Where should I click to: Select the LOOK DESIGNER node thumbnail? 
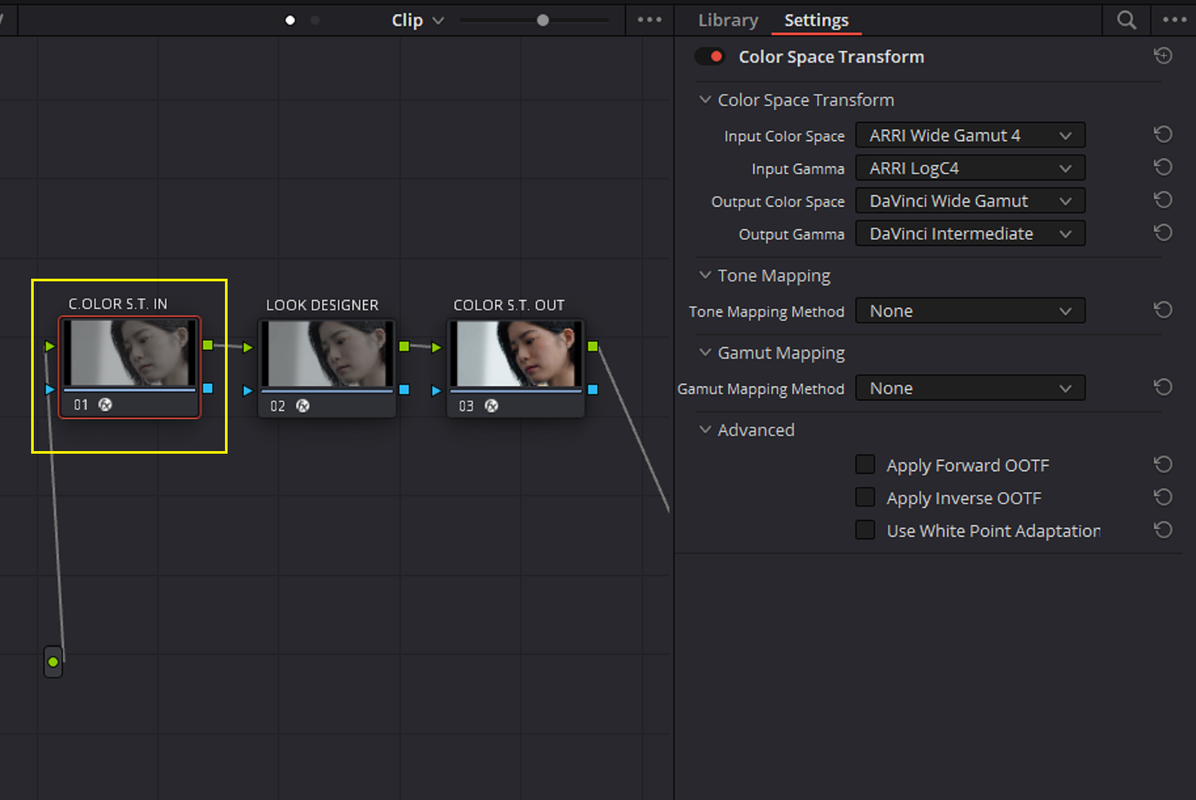(x=327, y=353)
